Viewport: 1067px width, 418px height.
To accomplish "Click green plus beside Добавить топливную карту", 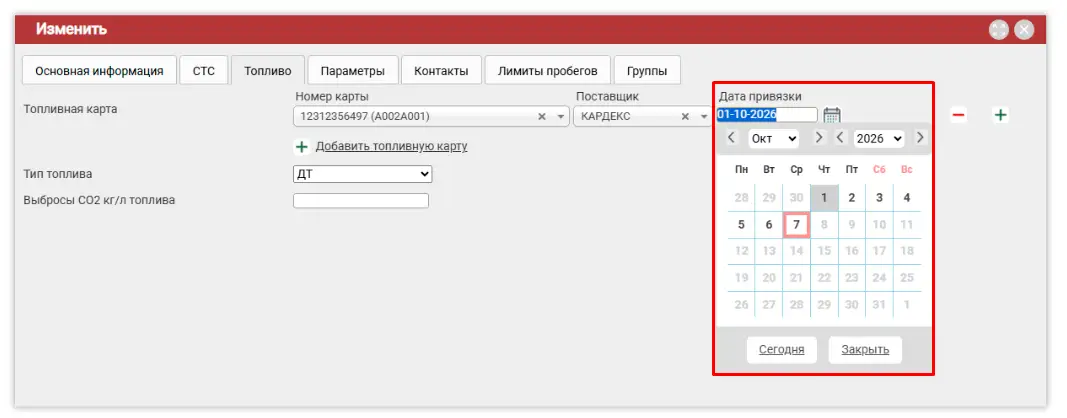I will (x=302, y=146).
